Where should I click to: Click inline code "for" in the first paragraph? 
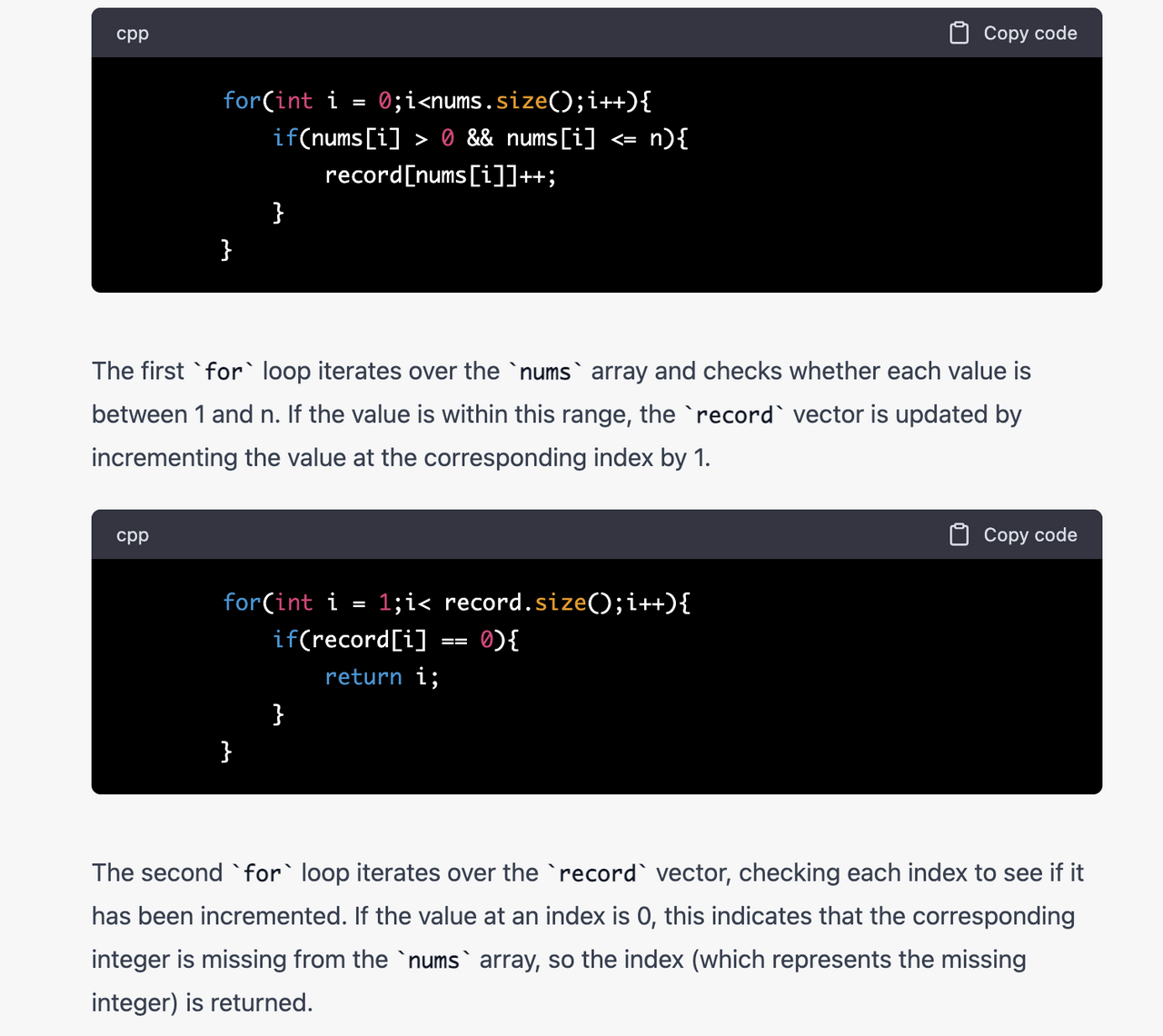pos(224,372)
